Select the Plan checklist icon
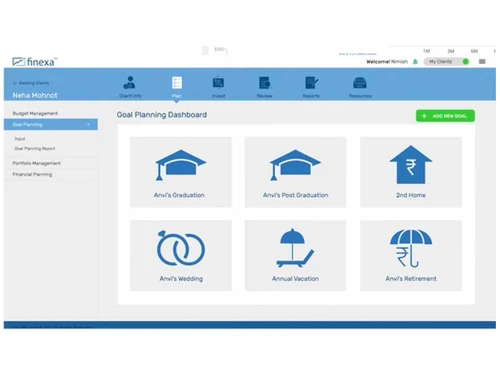 point(177,83)
